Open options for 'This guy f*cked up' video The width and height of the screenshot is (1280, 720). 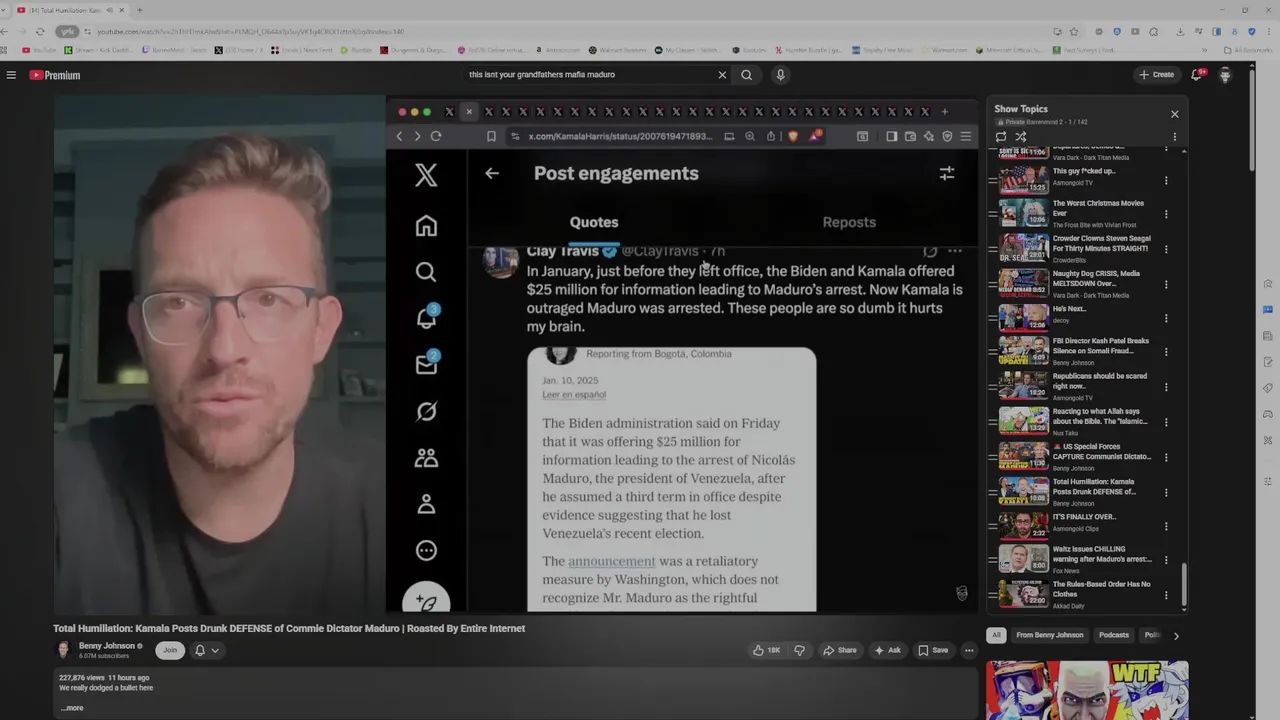coord(1166,181)
